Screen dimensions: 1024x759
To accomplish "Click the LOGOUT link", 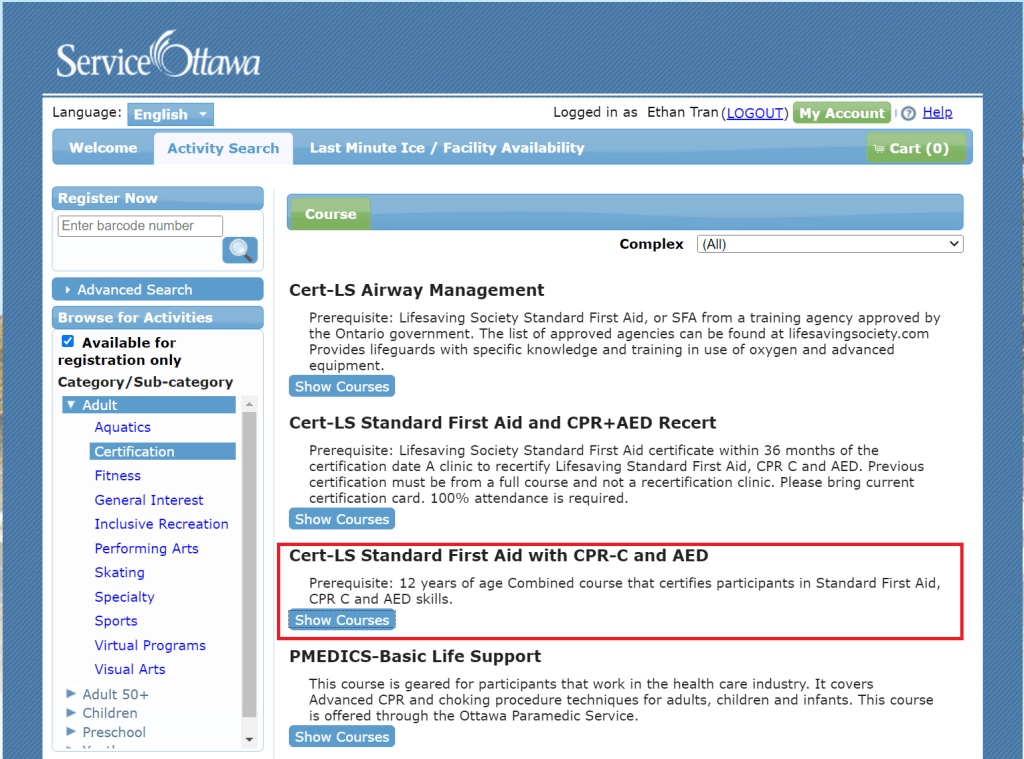I will pos(755,113).
